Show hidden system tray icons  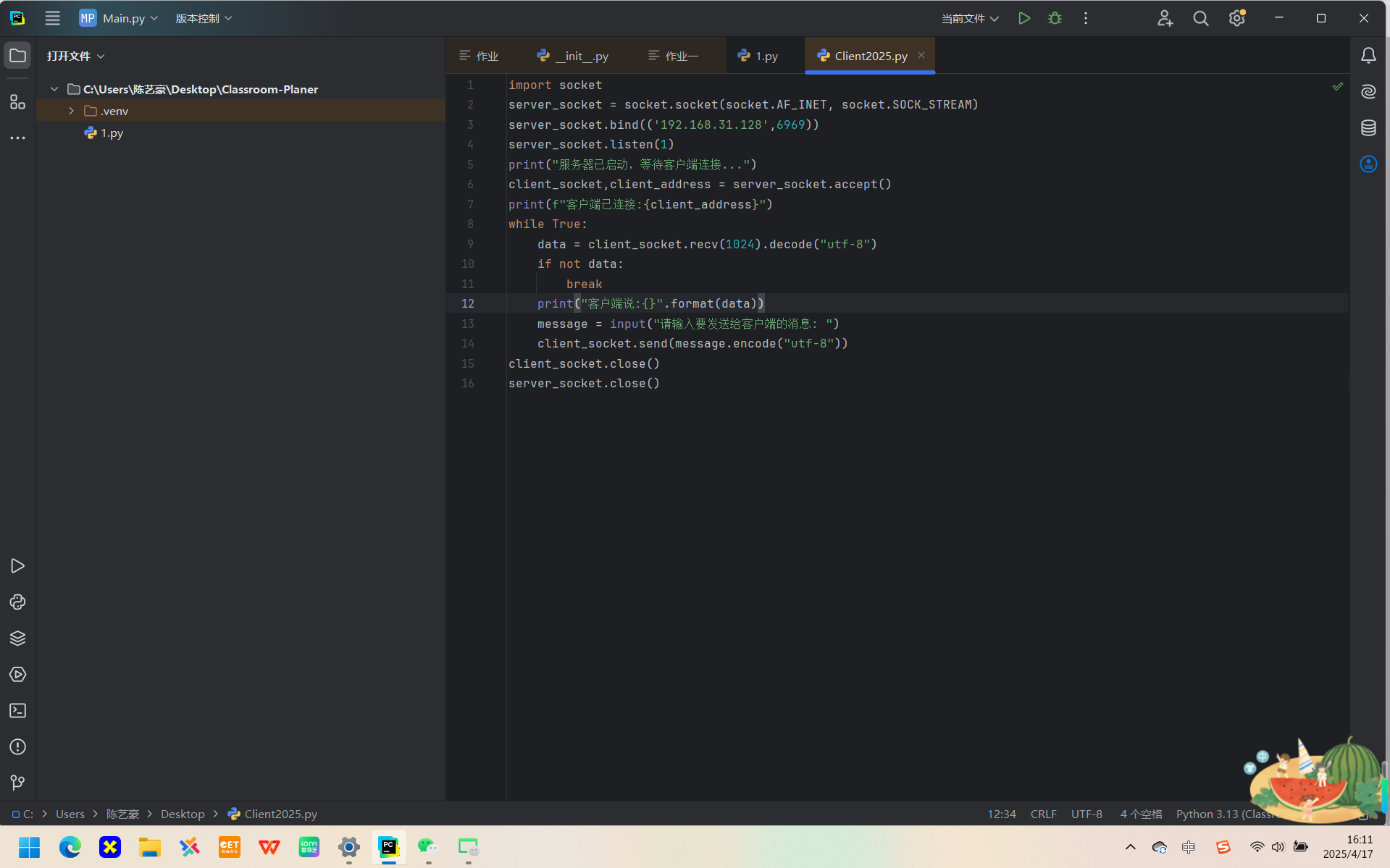click(1130, 847)
